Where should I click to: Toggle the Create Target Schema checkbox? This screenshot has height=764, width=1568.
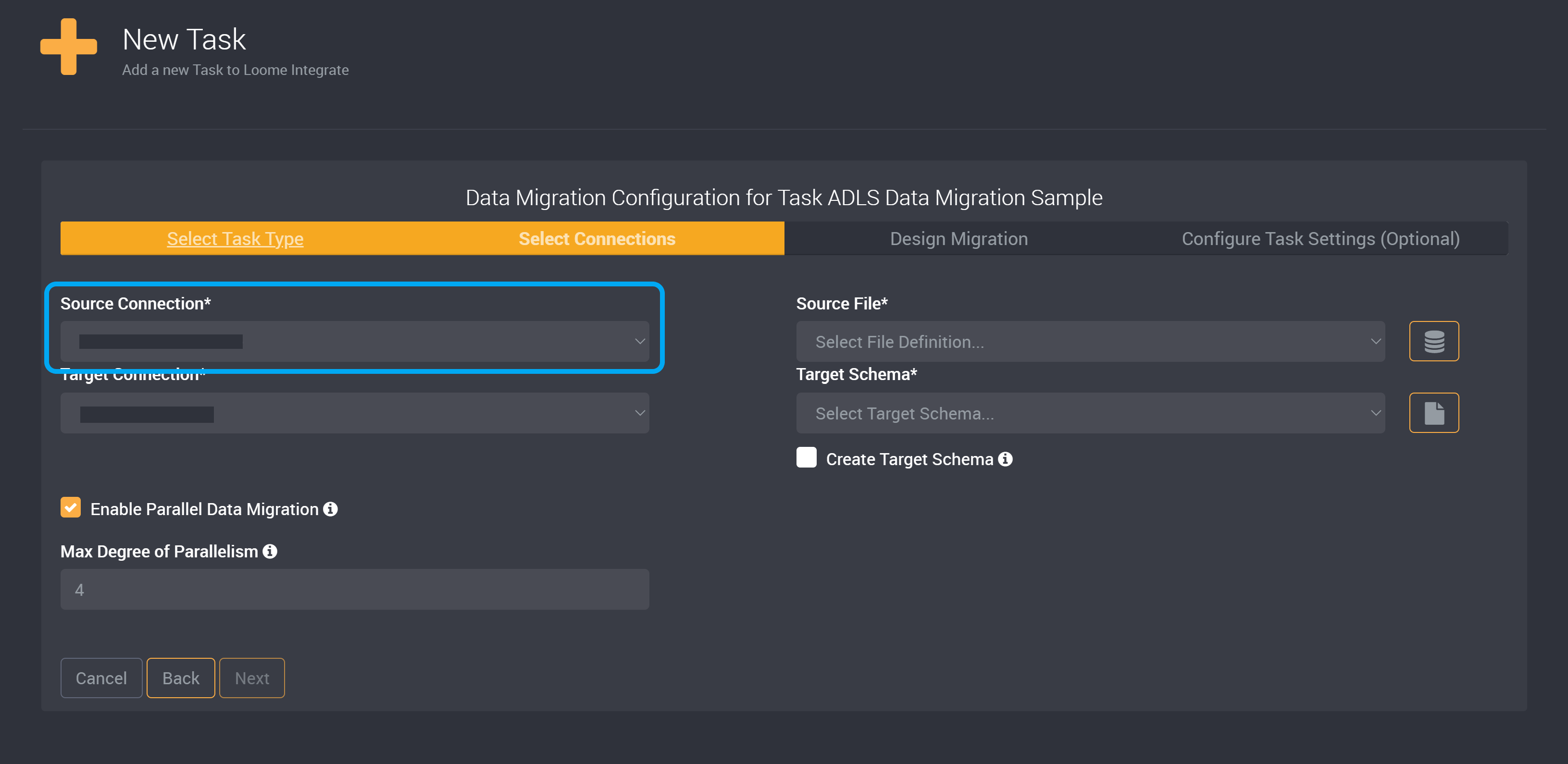click(x=807, y=459)
